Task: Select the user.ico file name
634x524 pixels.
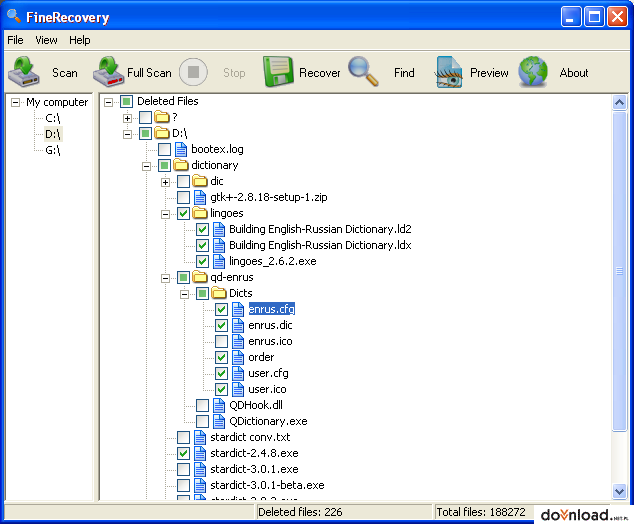Action: (267, 389)
